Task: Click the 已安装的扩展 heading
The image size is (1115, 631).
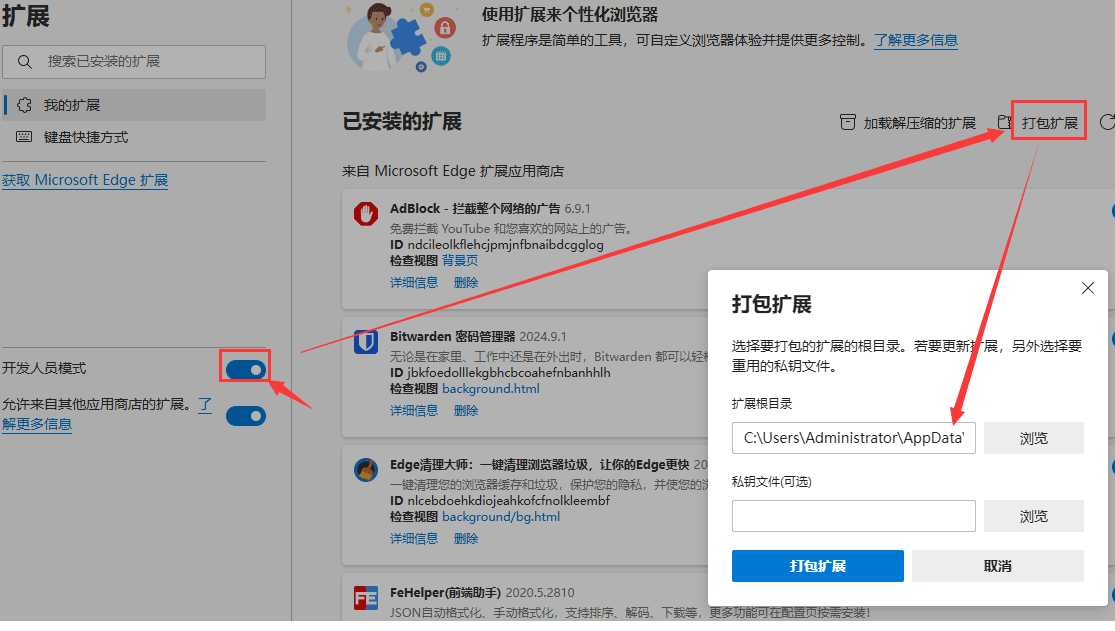Action: tap(402, 122)
